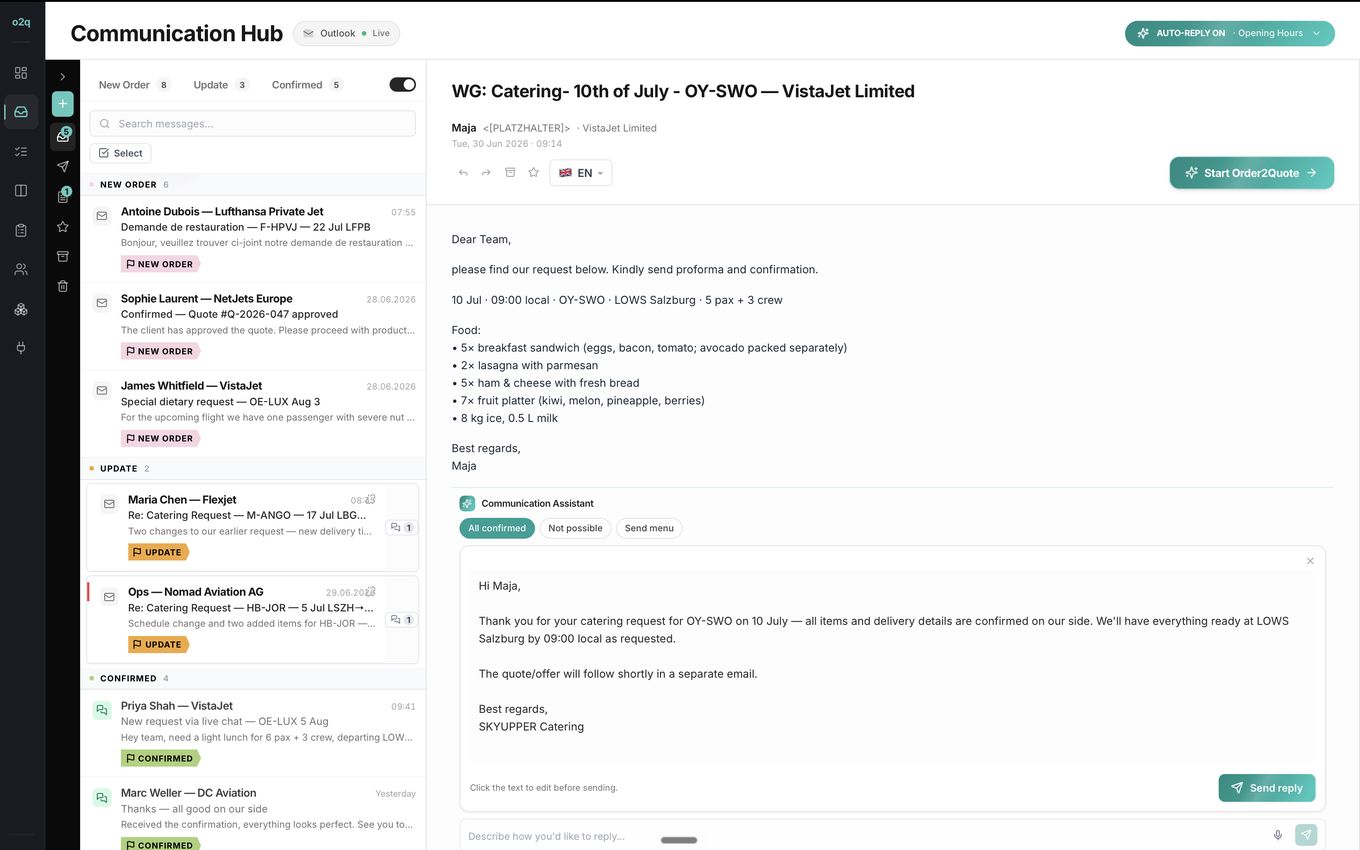Screen dimensions: 1360x850
Task: Click the sender name Maja in email header
Action: [x=464, y=128]
